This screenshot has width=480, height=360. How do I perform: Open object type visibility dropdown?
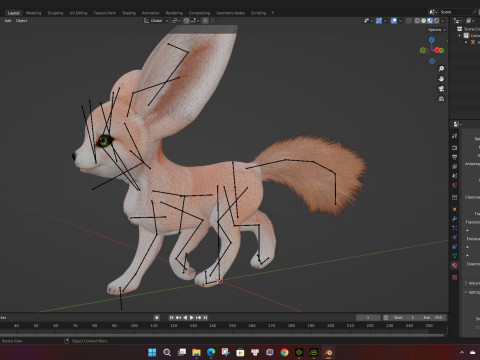(x=368, y=21)
